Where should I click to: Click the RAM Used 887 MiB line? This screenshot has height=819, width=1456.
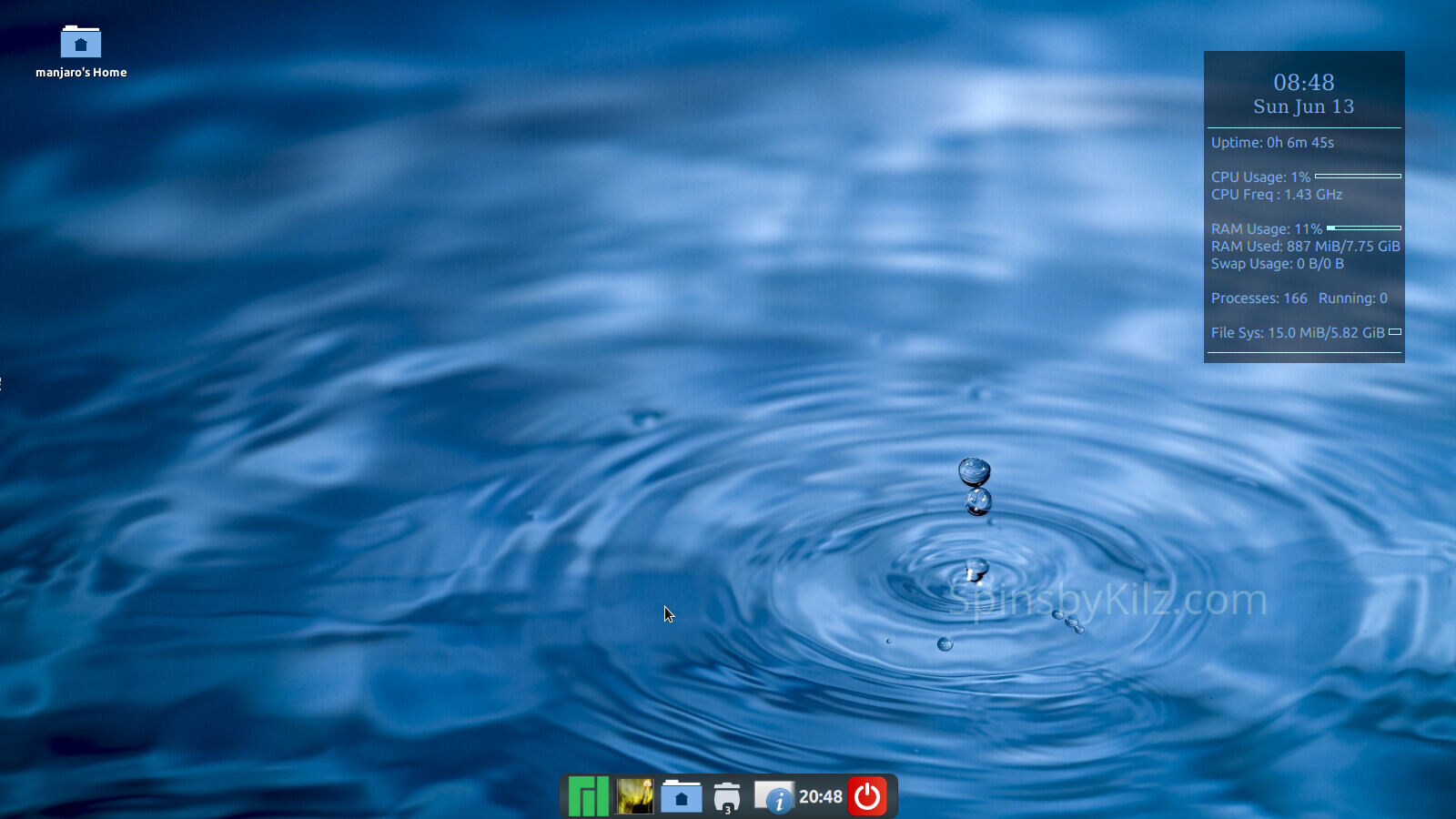tap(1305, 247)
